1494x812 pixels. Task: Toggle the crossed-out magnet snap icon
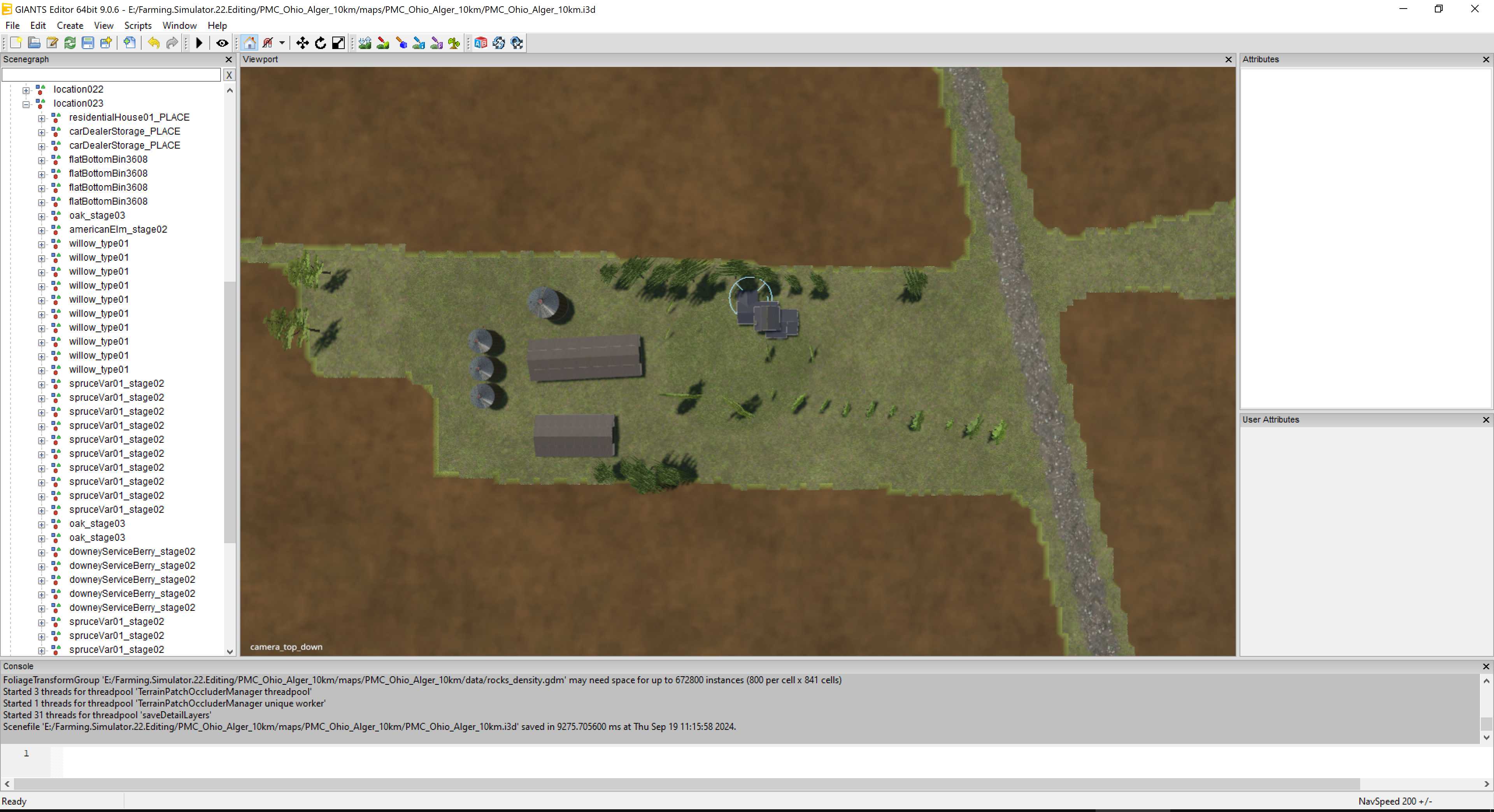(268, 43)
